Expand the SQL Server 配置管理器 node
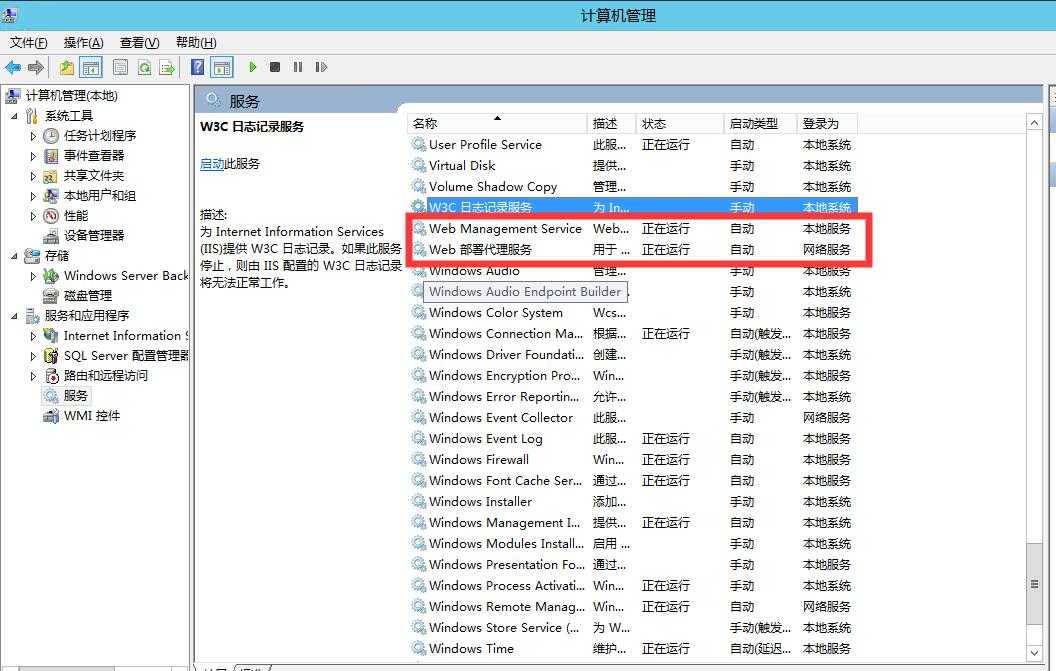 coord(33,356)
